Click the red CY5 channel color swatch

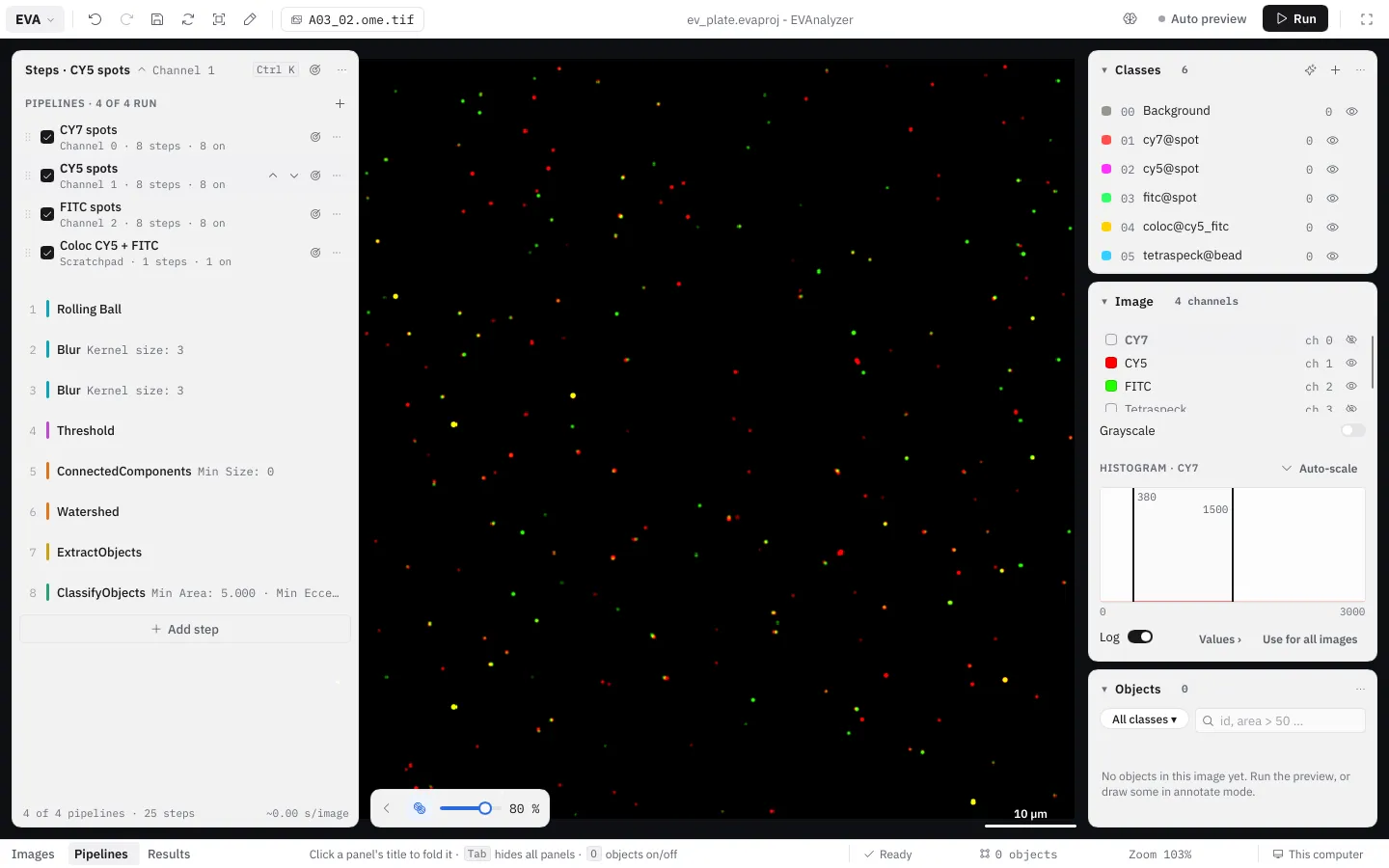(x=1111, y=363)
